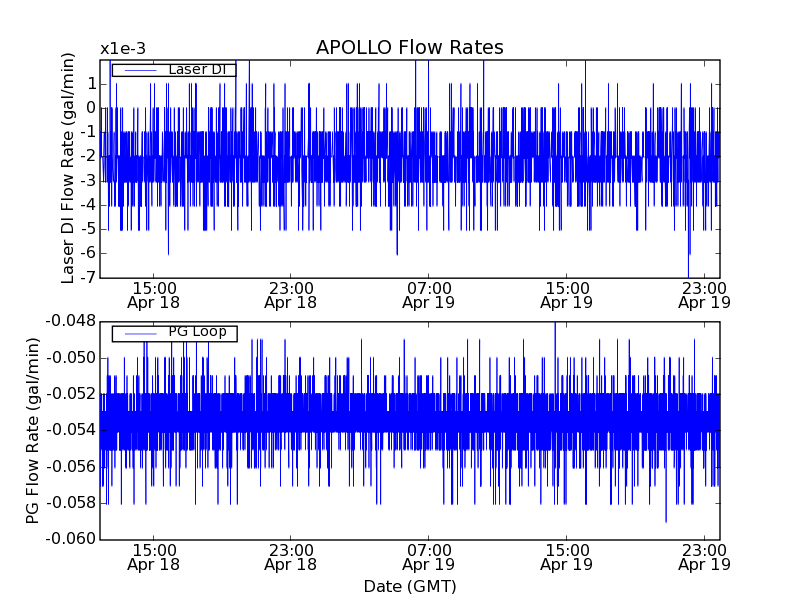Click "07:00 Apr 19" under the PG Loop plot

[x=429, y=558]
